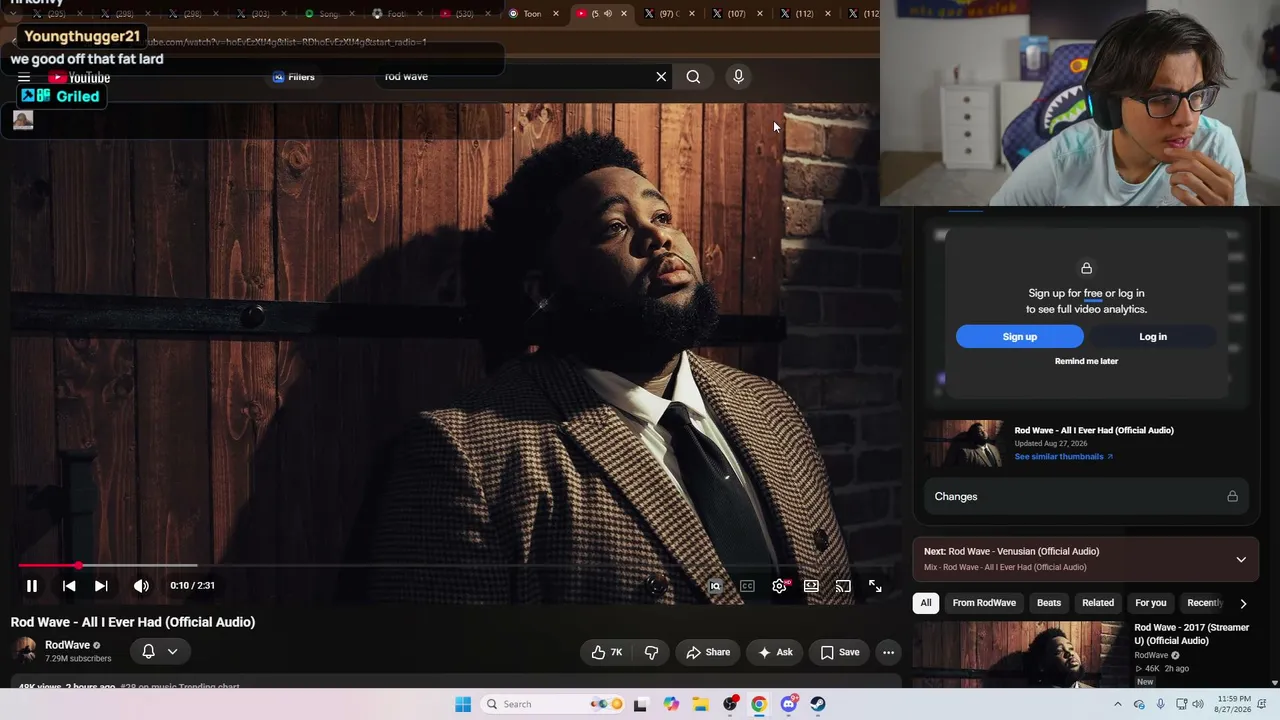Save video to a playlist
Viewport: 1280px width, 720px height.
[x=840, y=652]
